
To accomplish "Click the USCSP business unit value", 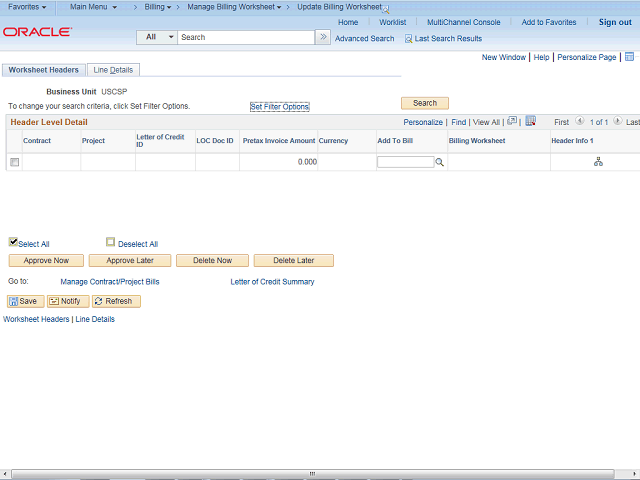I will point(114,92).
